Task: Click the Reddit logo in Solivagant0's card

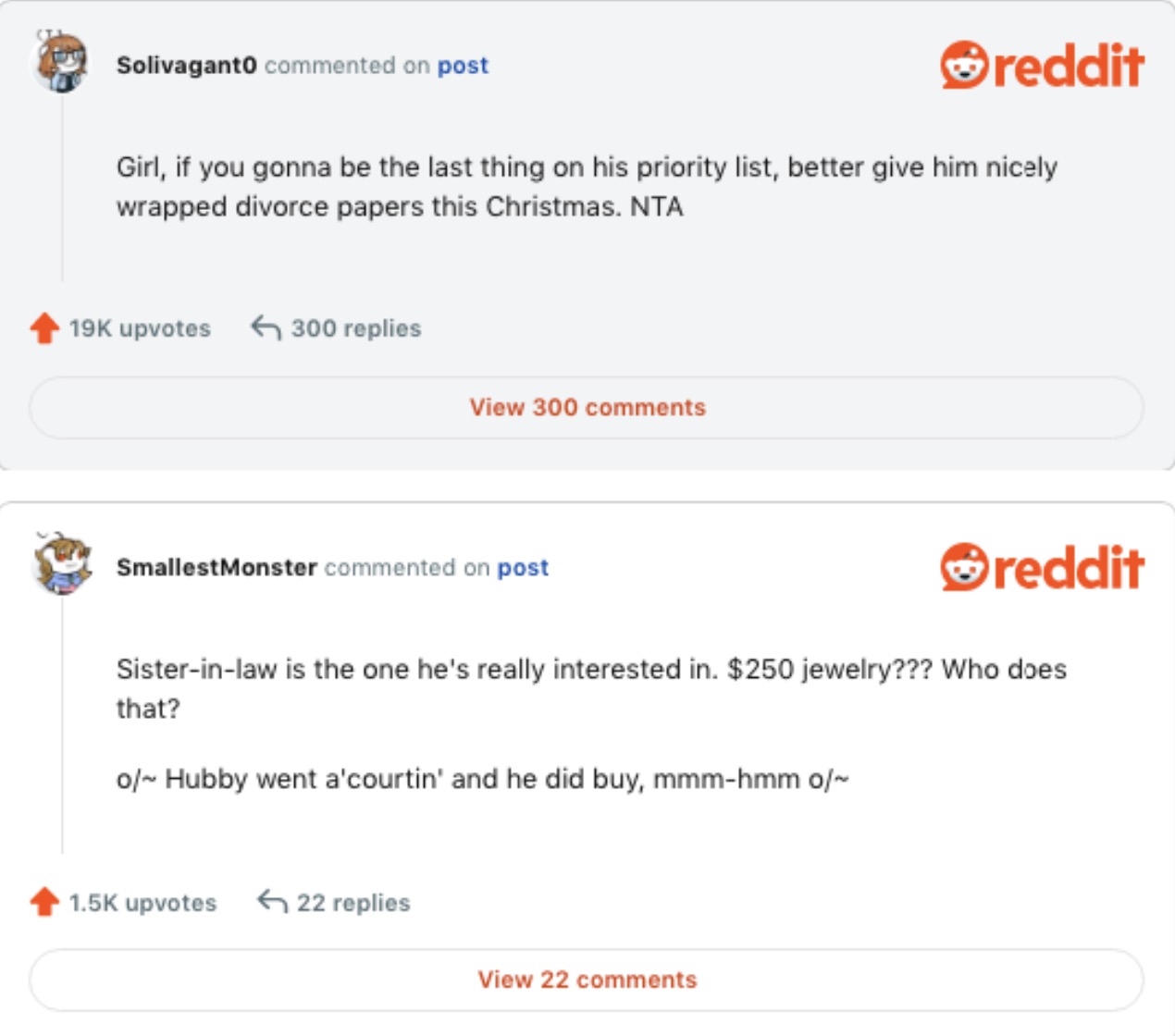Action: [1042, 66]
